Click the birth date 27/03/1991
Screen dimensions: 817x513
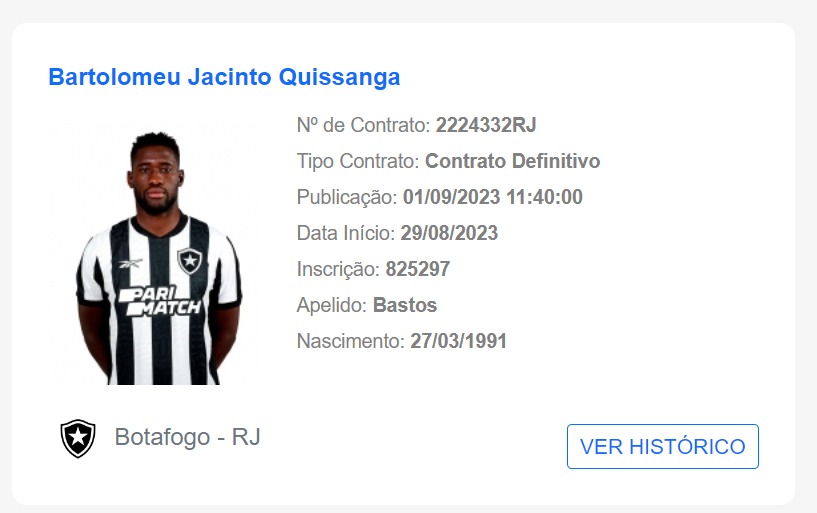pyautogui.click(x=458, y=341)
